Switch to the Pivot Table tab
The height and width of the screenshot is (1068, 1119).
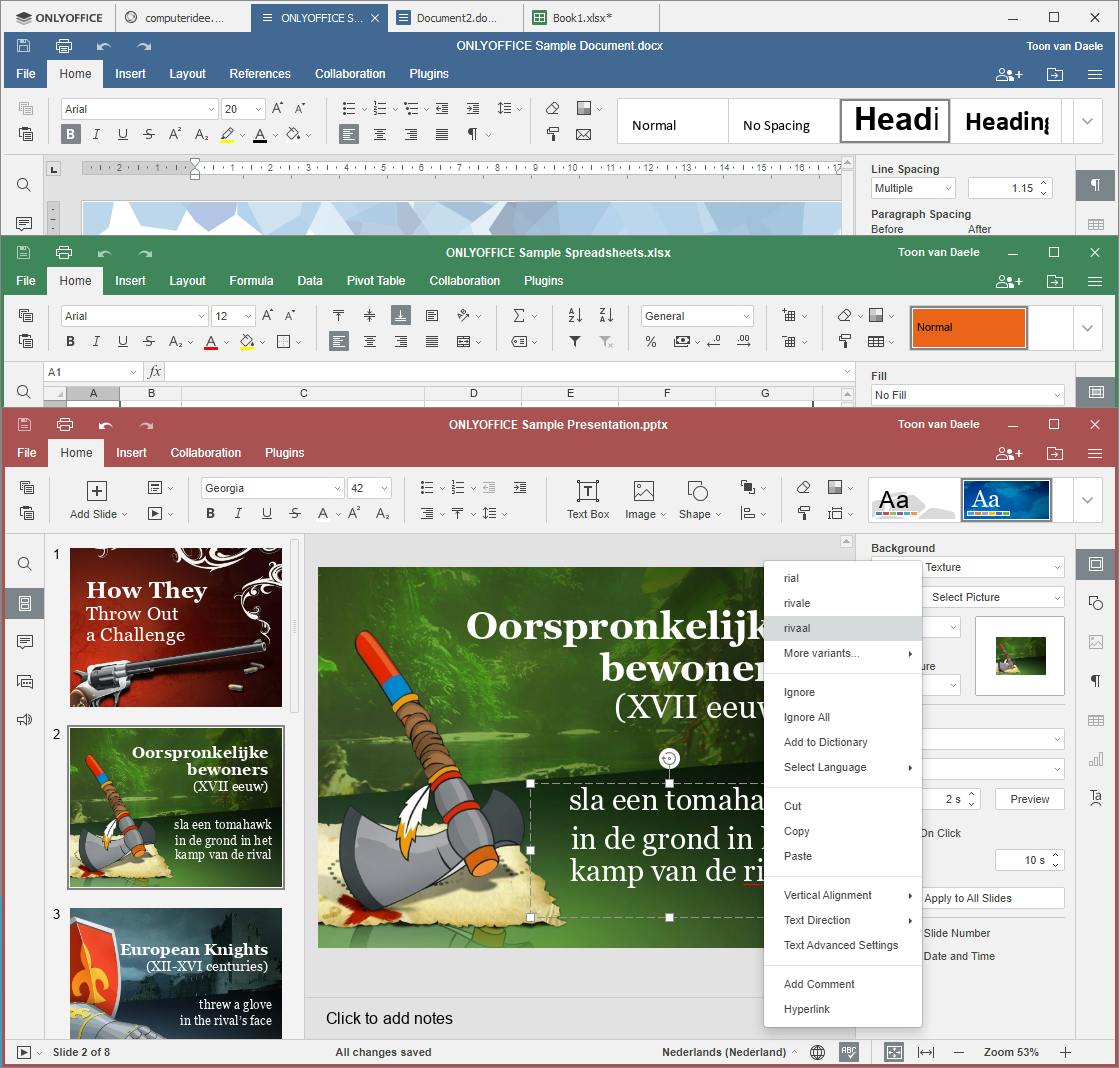coord(376,281)
